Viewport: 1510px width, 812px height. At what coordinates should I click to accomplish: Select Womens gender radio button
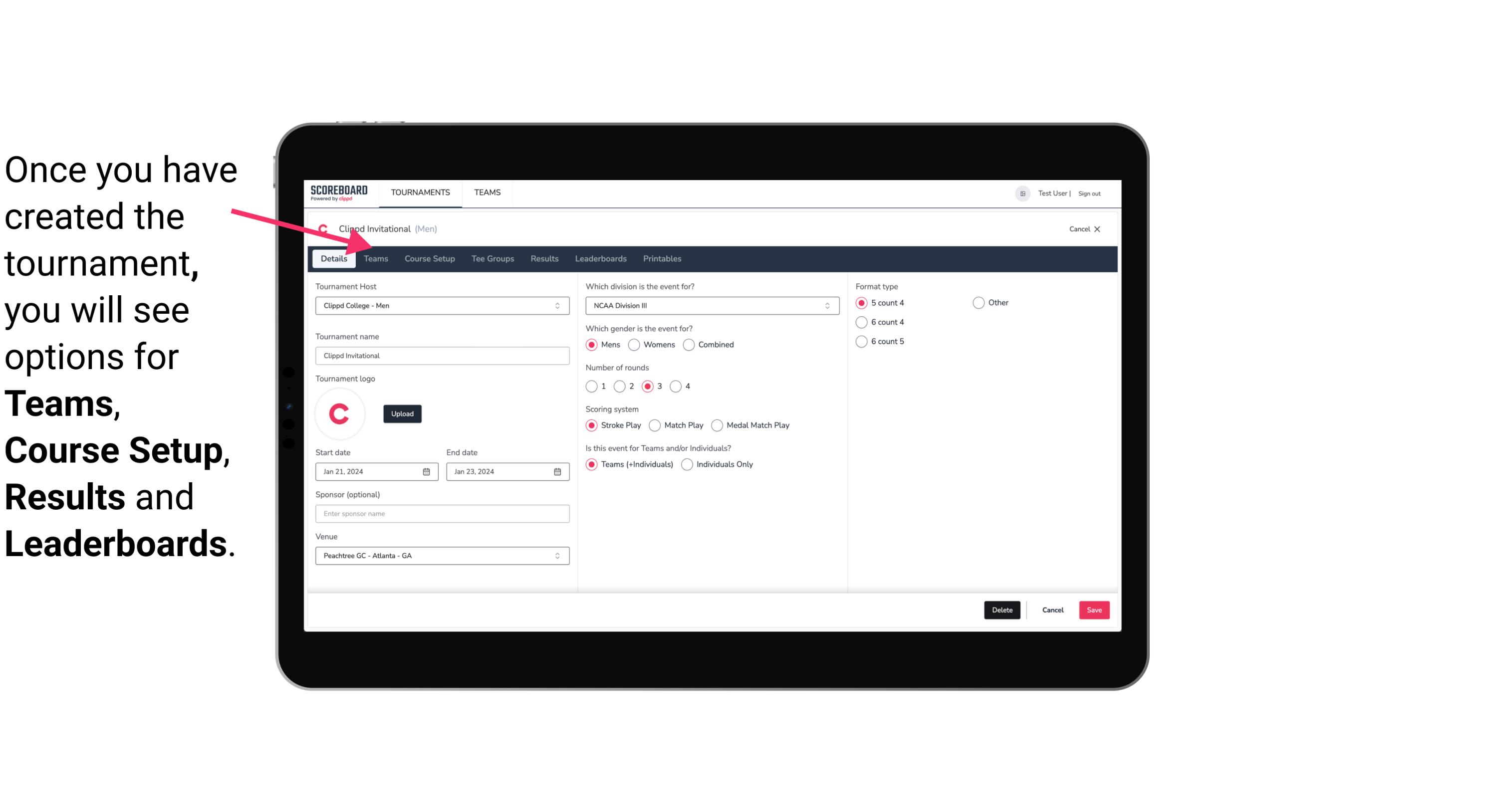634,344
